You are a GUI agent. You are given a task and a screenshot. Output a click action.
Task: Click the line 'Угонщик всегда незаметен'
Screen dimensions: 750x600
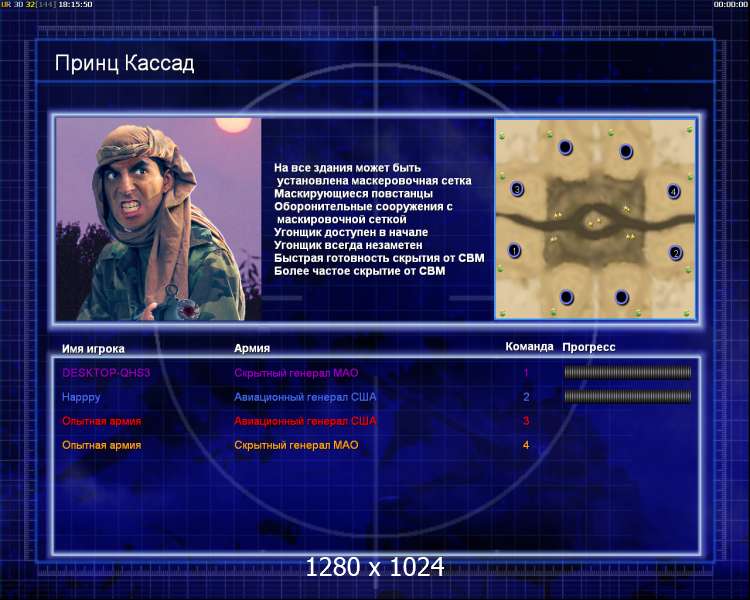348,245
